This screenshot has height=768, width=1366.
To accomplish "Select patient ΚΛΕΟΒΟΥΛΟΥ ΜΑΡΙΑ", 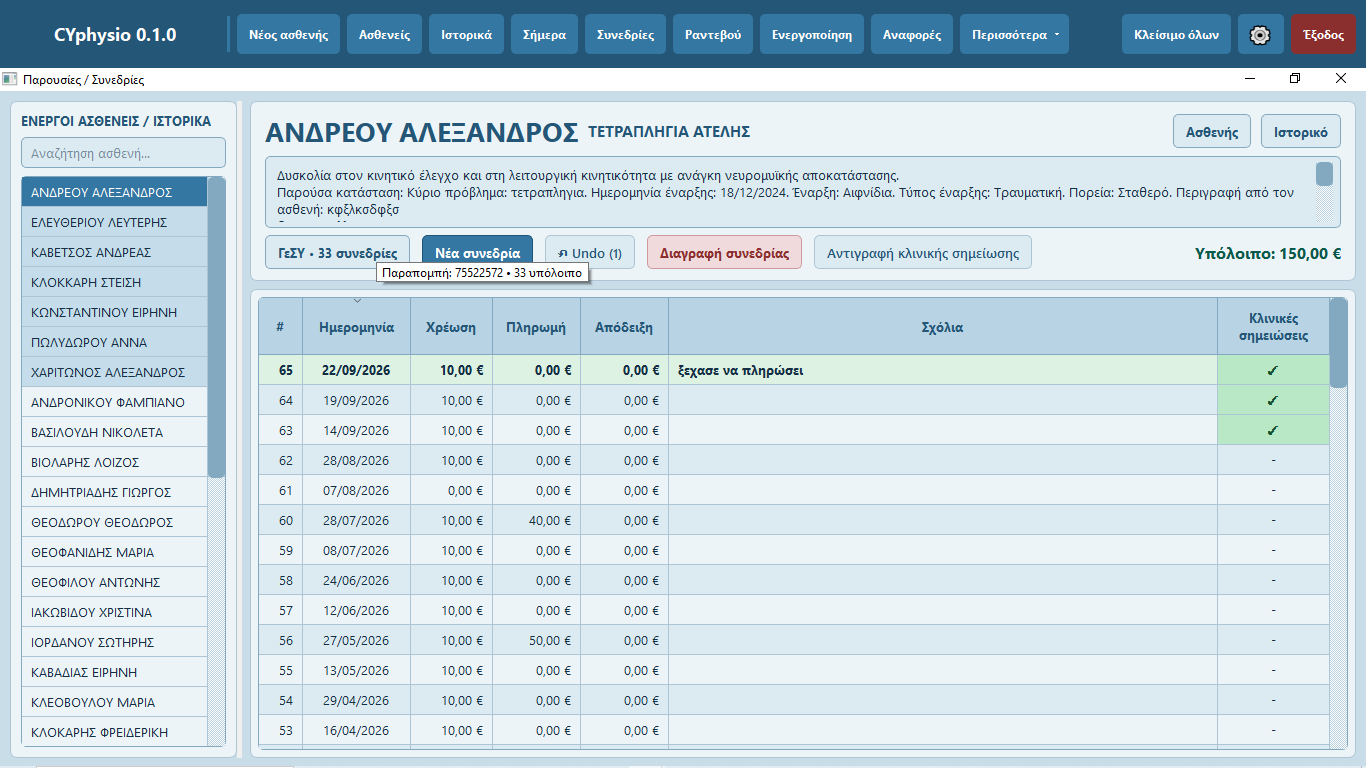I will tap(114, 702).
